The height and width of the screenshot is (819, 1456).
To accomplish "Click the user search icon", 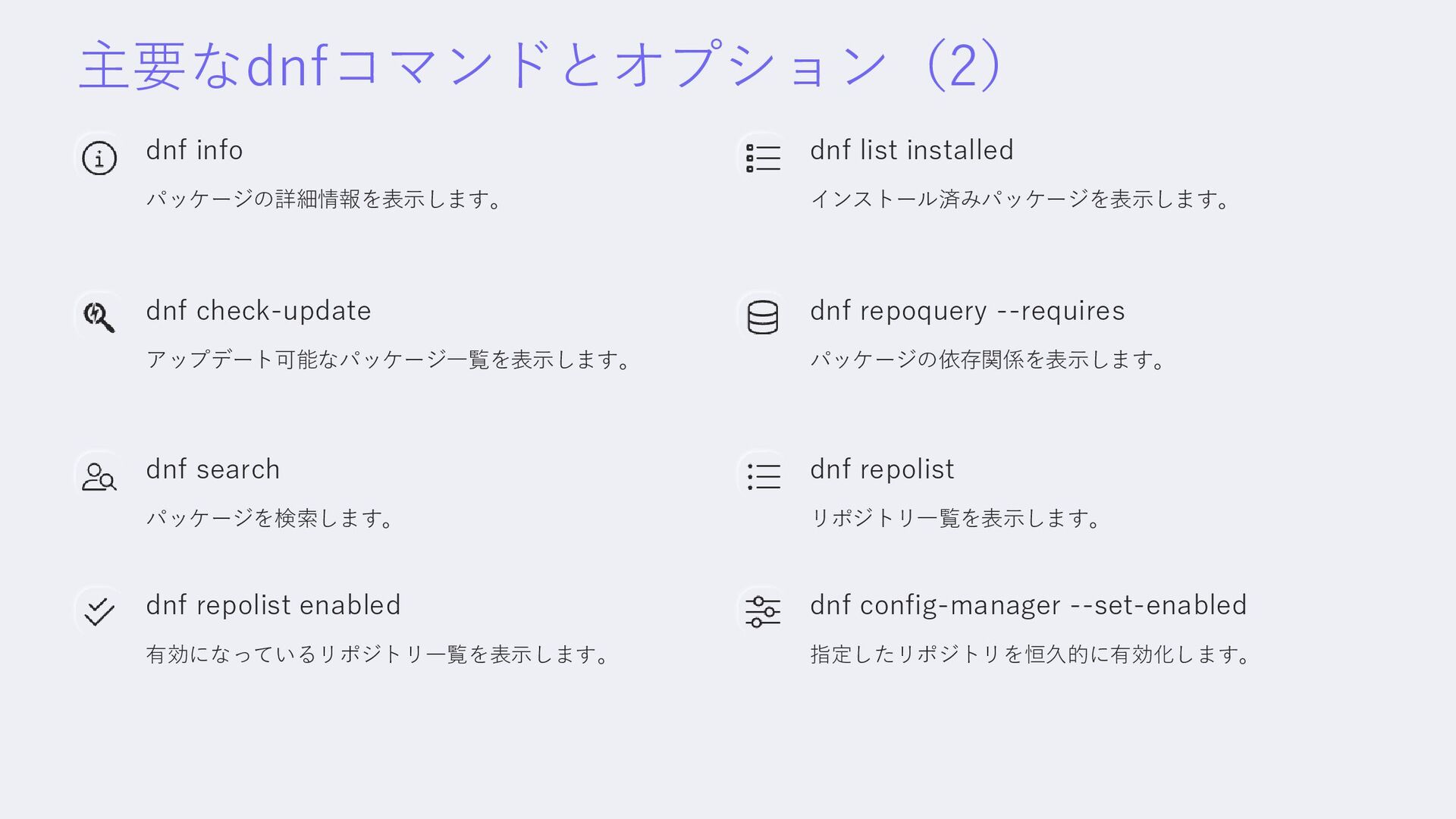I will tap(99, 477).
